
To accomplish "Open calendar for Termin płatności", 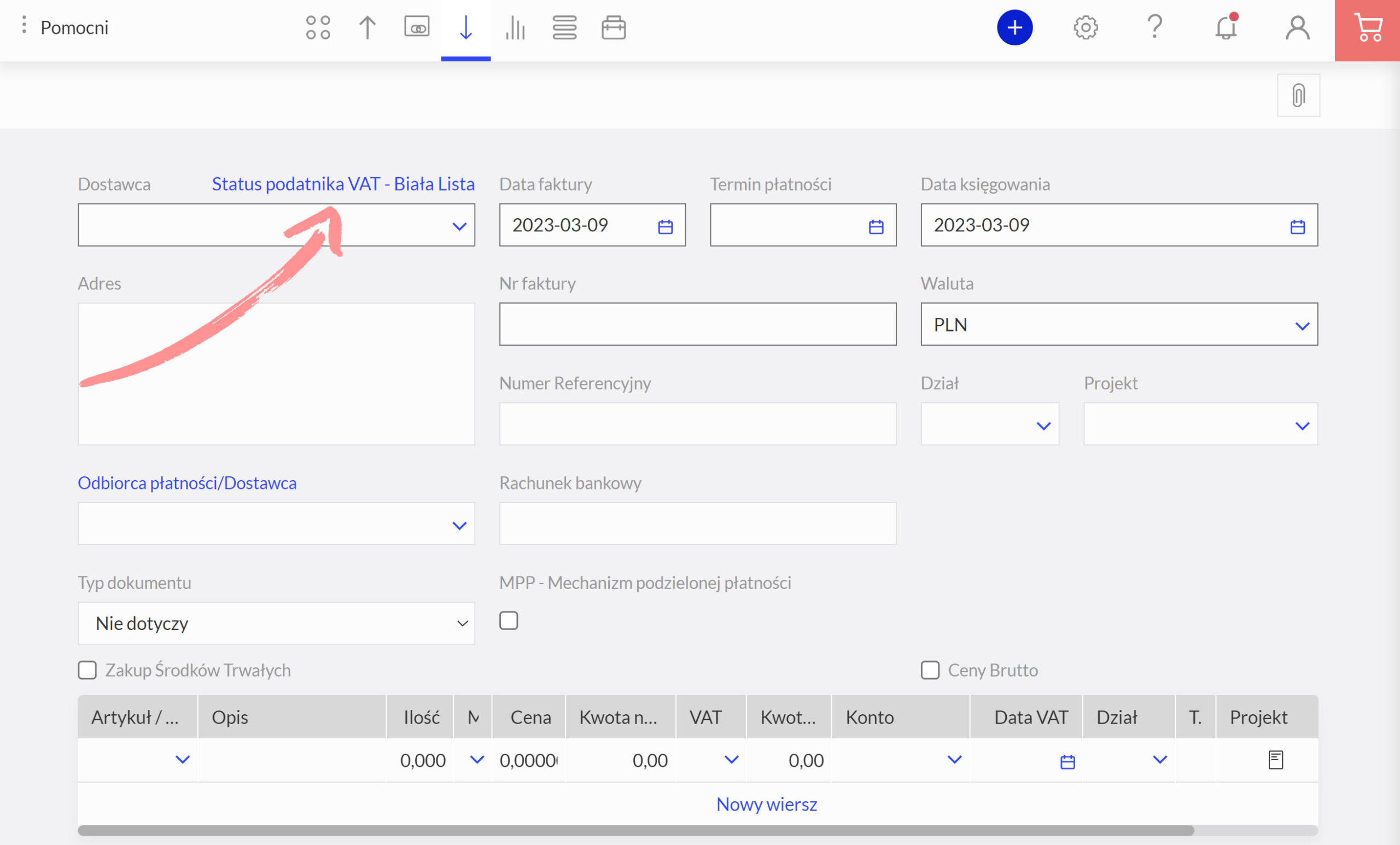I will pyautogui.click(x=876, y=227).
